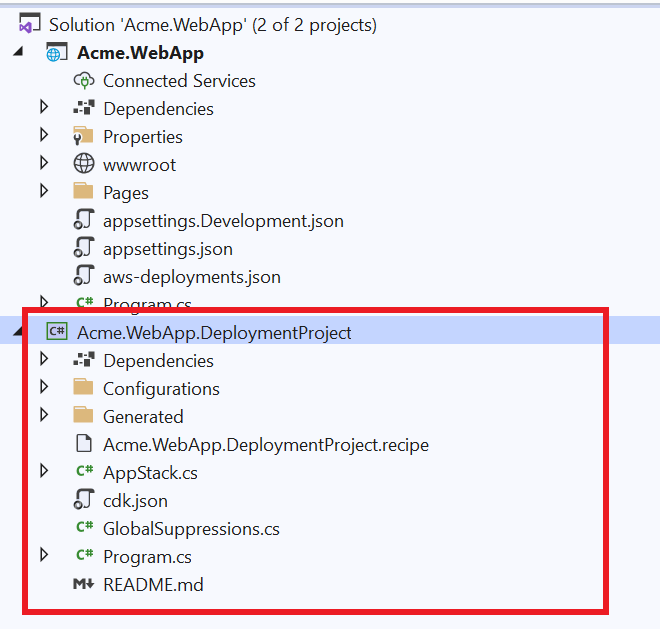
Task: Select the Configurations folder label
Action: pos(161,389)
